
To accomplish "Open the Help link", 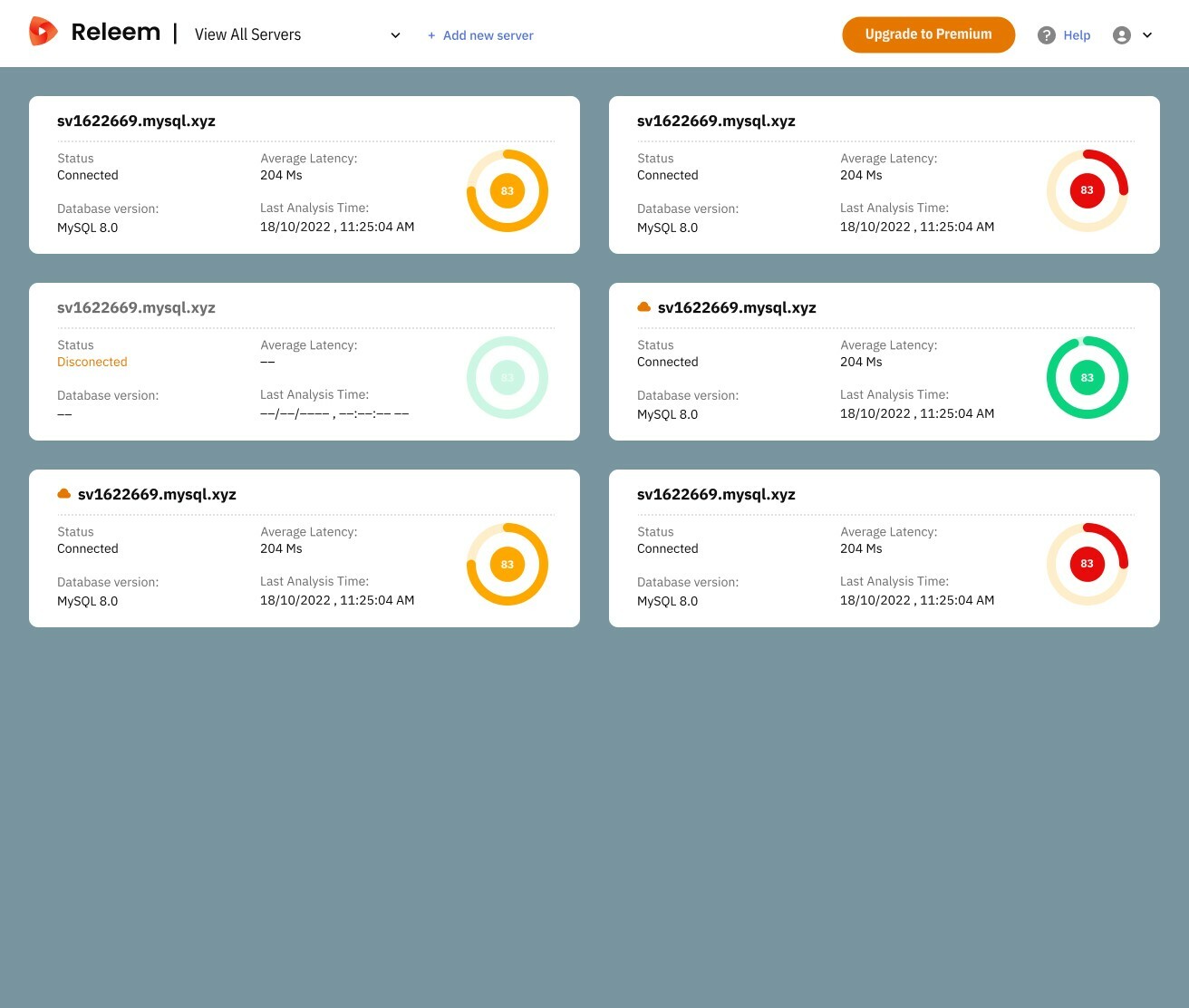I will (x=1077, y=35).
